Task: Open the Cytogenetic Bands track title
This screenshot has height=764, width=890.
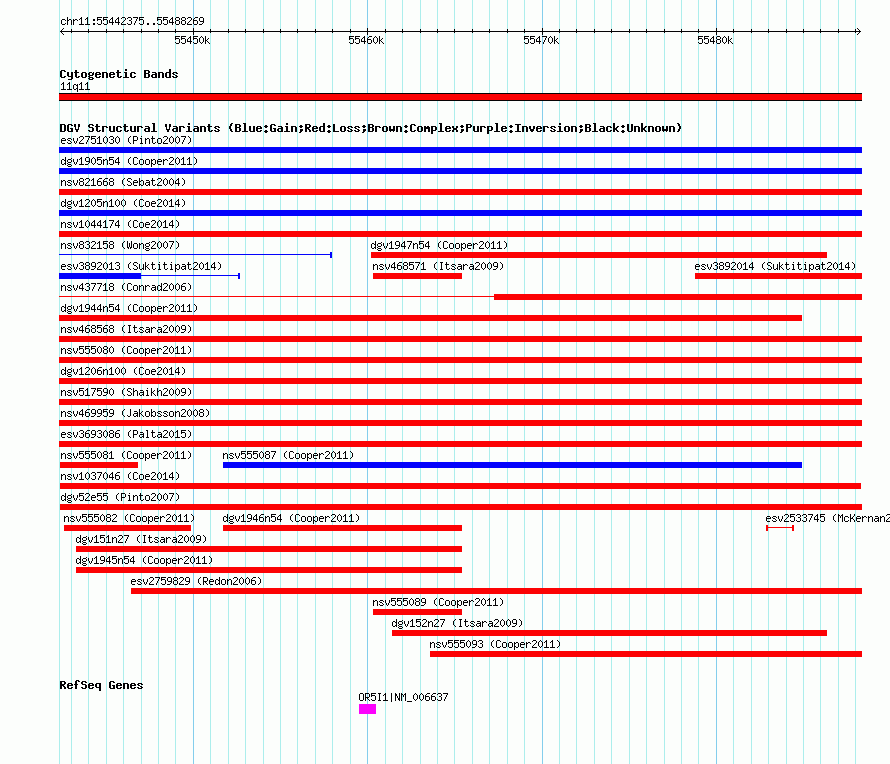Action: click(x=119, y=74)
